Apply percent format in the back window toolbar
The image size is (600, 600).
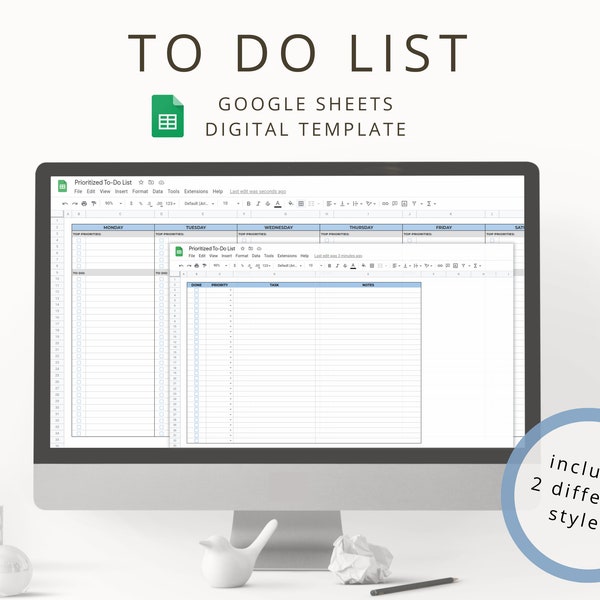coord(141,204)
